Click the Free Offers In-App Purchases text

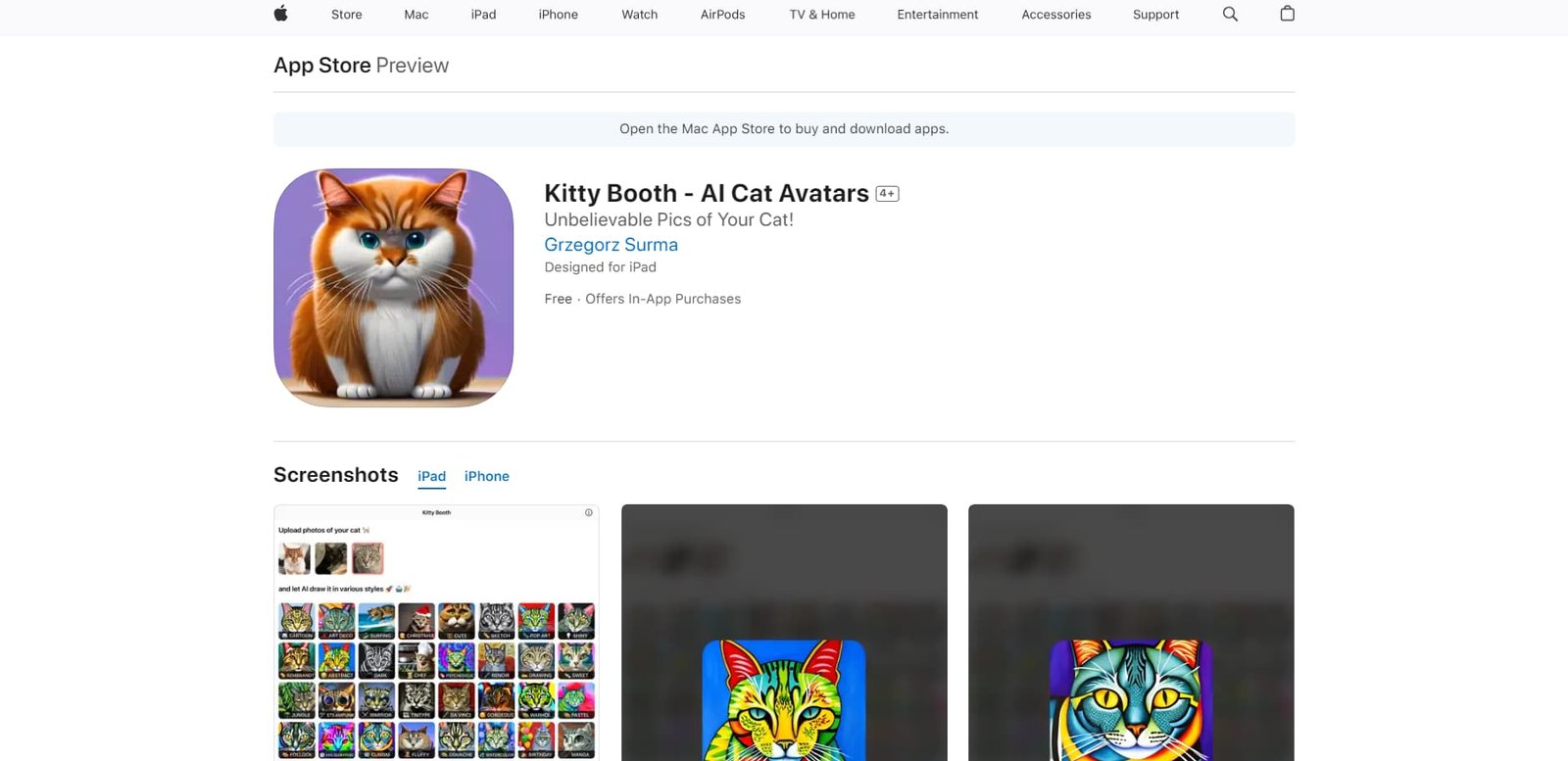tap(643, 300)
